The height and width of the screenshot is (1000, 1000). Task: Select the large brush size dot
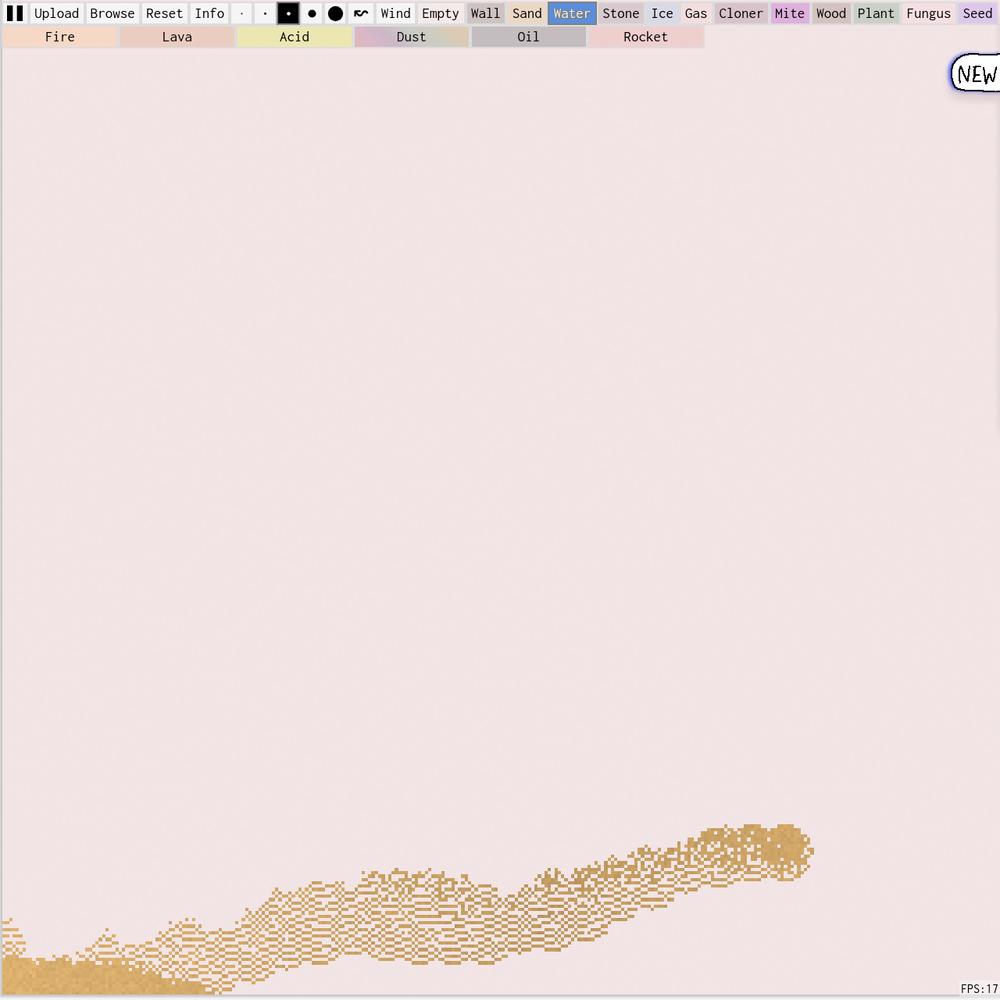[x=312, y=13]
